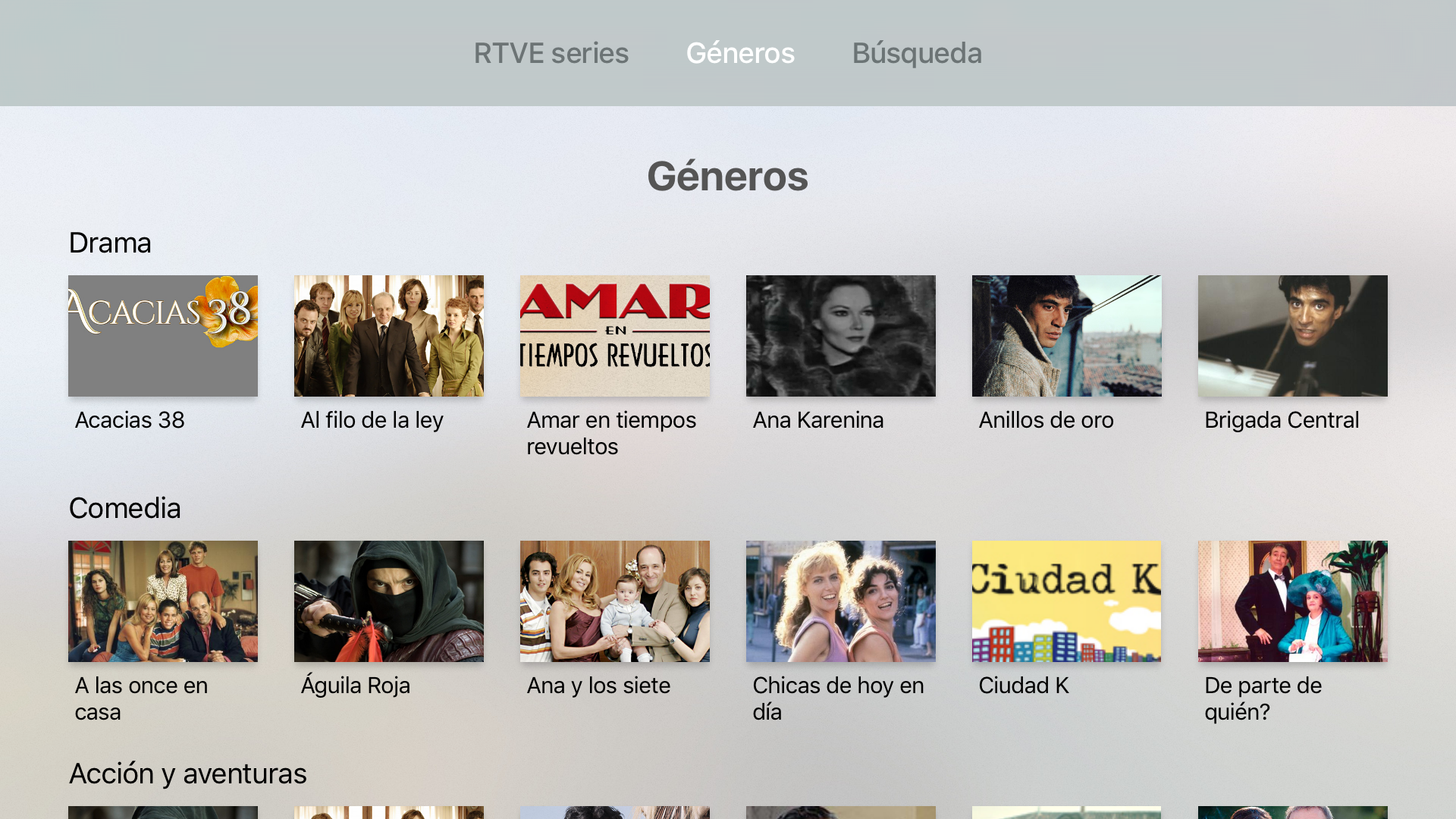Viewport: 1456px width, 819px height.
Task: Open A las once en casa thumbnail
Action: pos(163,601)
